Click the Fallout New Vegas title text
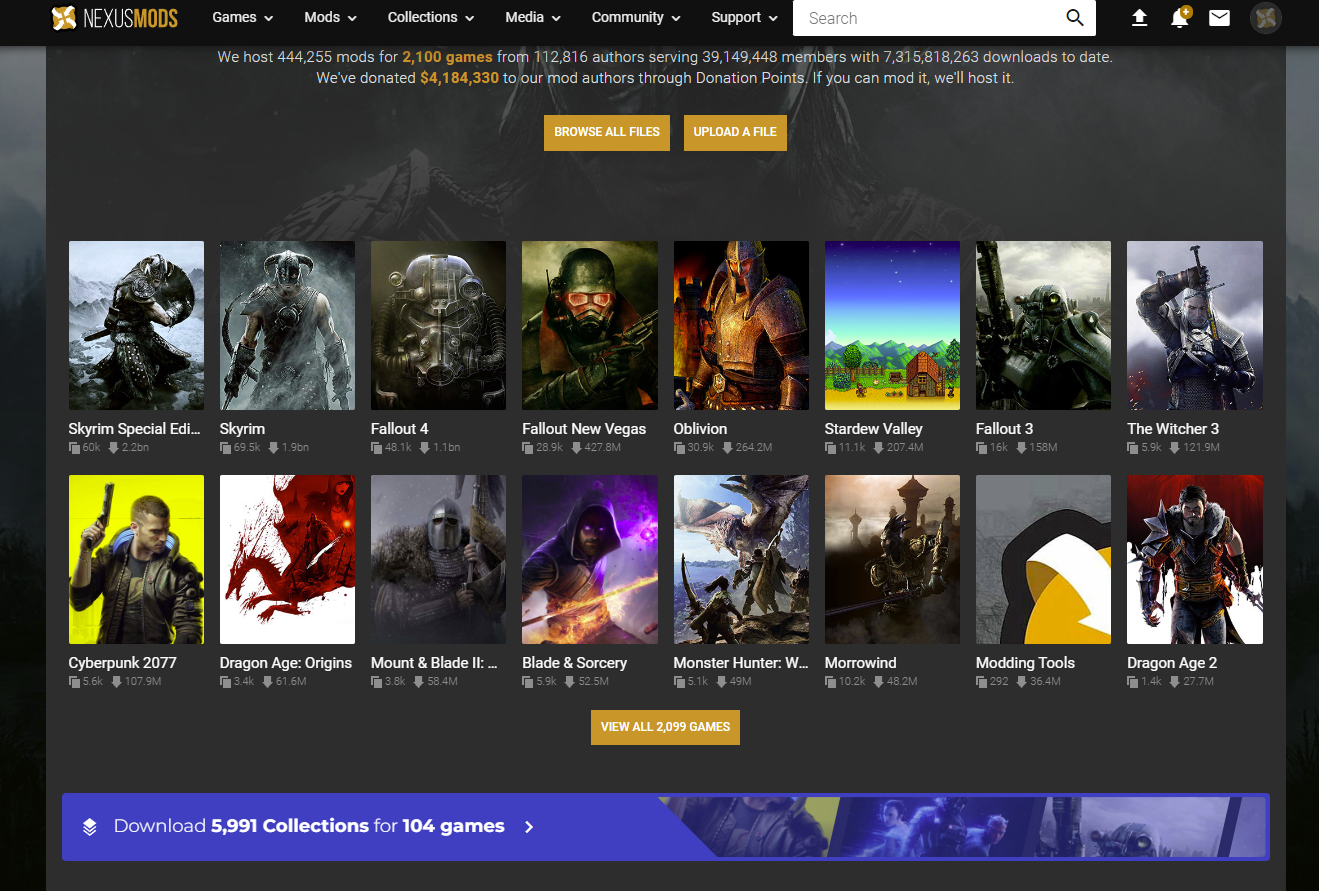Image resolution: width=1319 pixels, height=891 pixels. [584, 428]
